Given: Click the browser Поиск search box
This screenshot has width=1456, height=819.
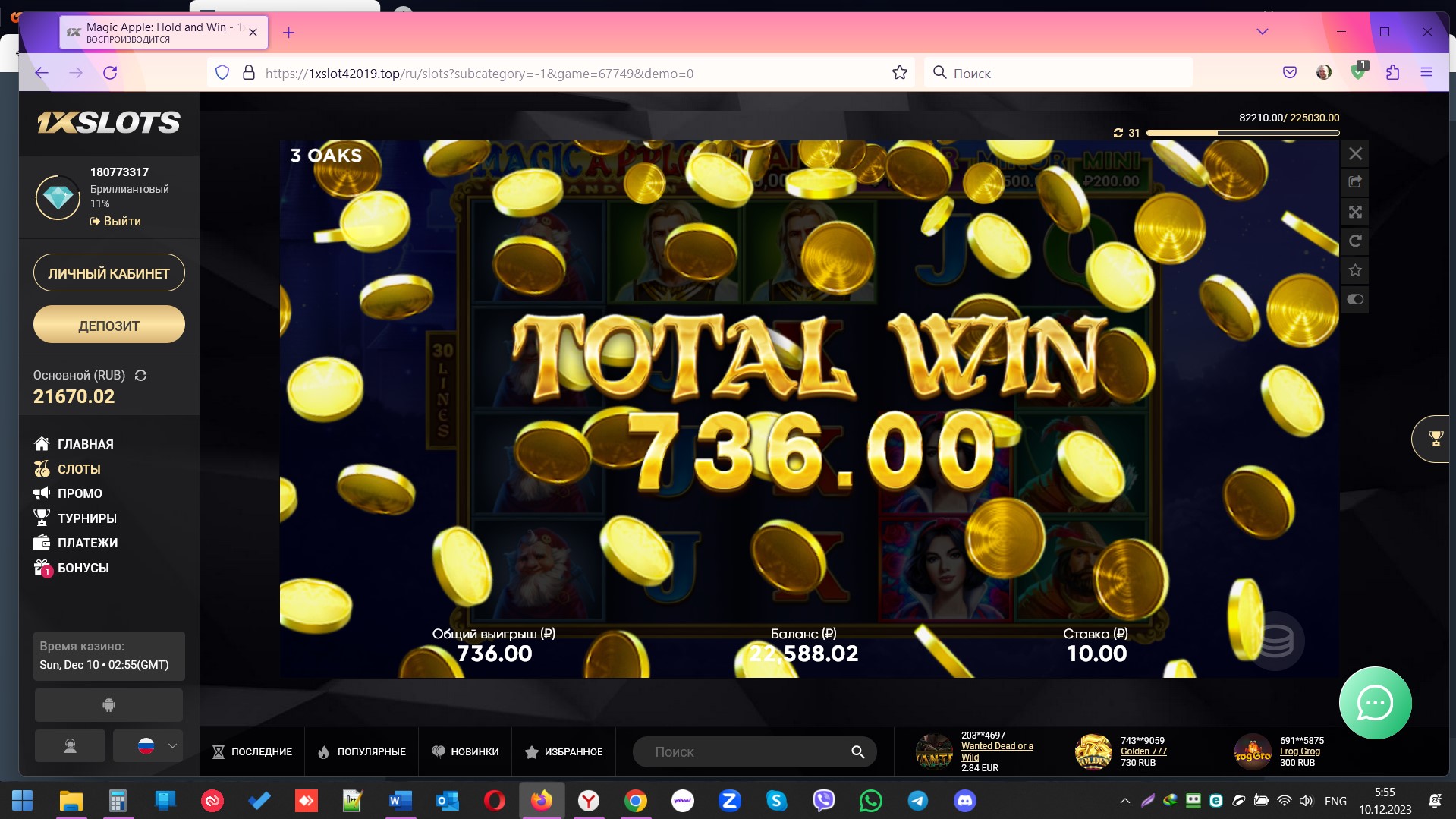Looking at the screenshot, I should point(1058,73).
